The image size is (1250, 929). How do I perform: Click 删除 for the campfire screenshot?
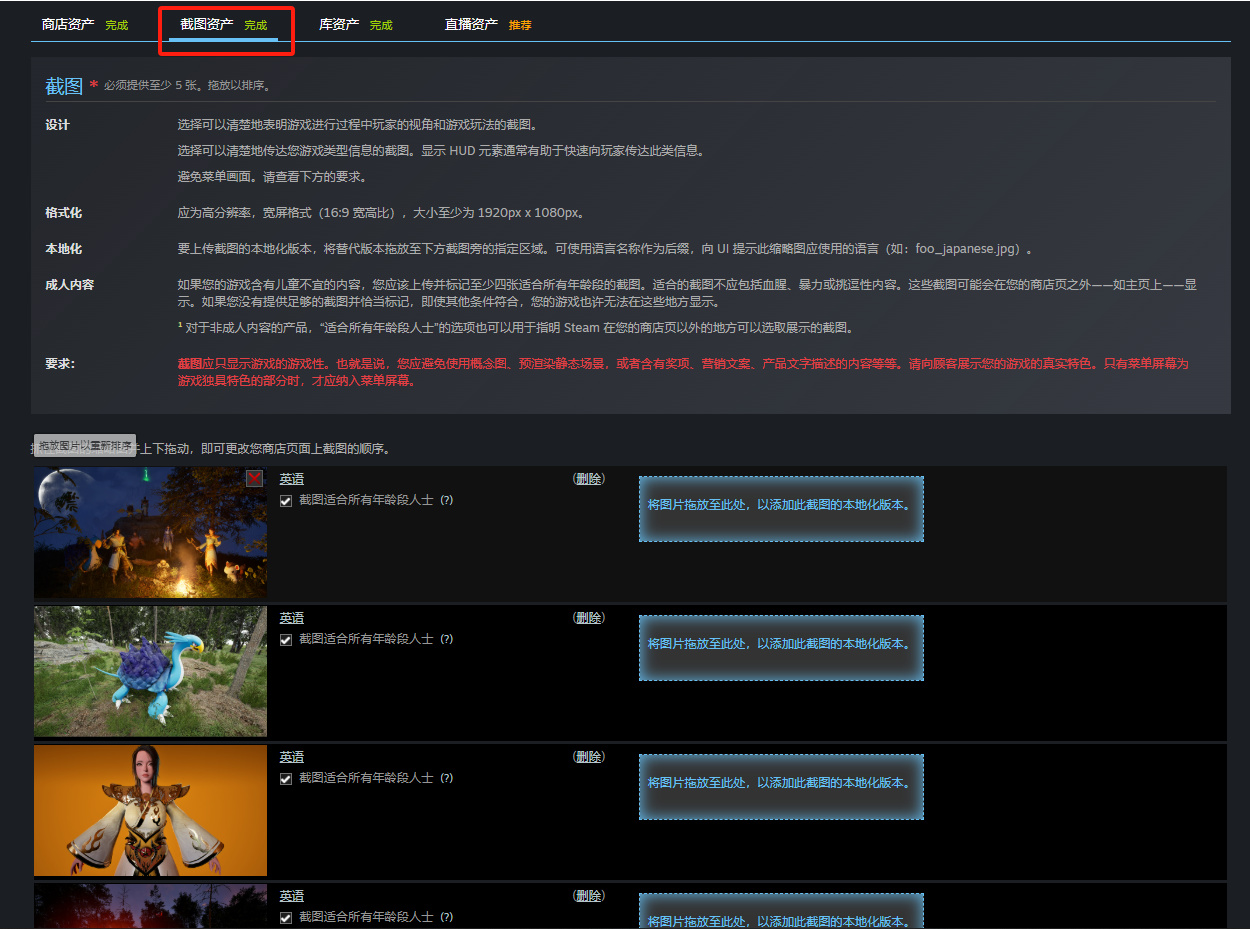click(x=588, y=479)
